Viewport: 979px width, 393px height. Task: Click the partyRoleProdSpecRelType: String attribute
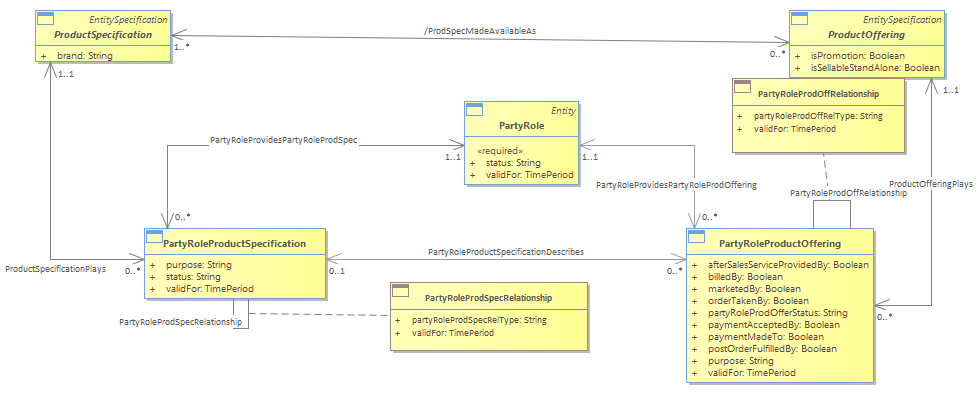479,320
